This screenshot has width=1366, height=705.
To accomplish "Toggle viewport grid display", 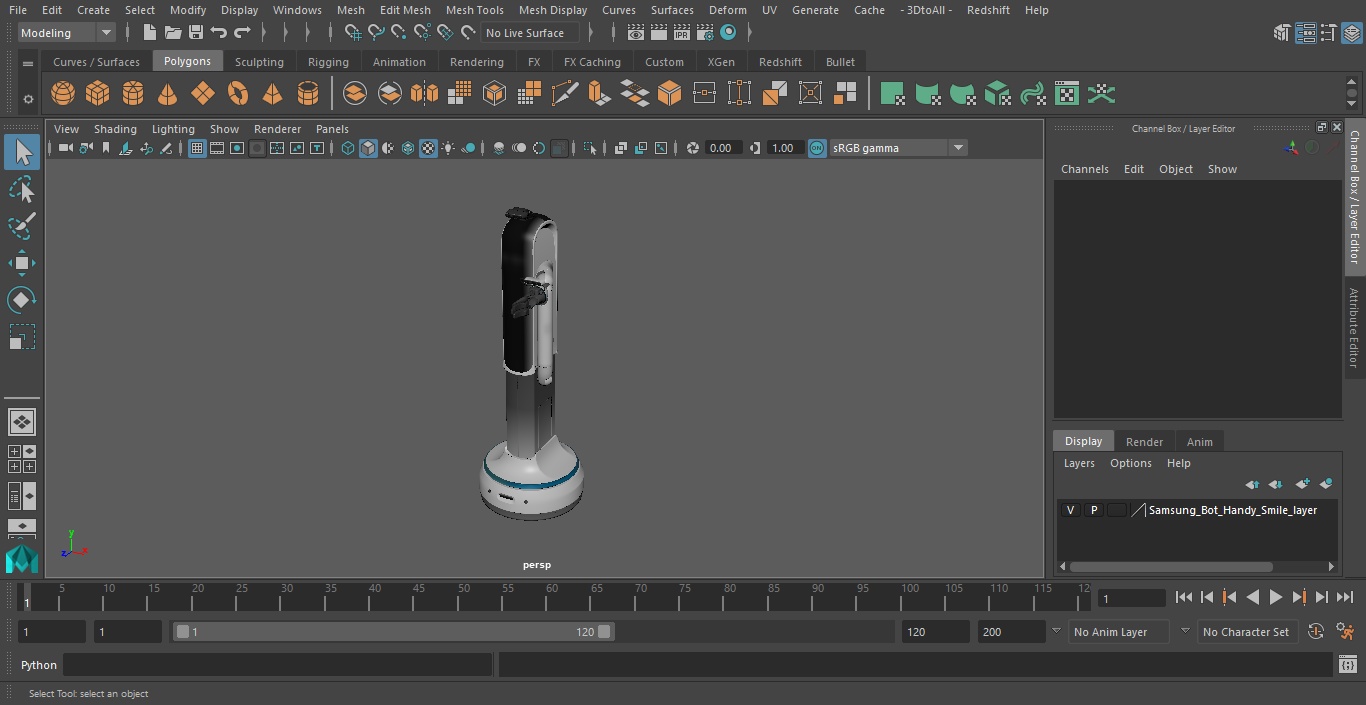I will [x=197, y=148].
